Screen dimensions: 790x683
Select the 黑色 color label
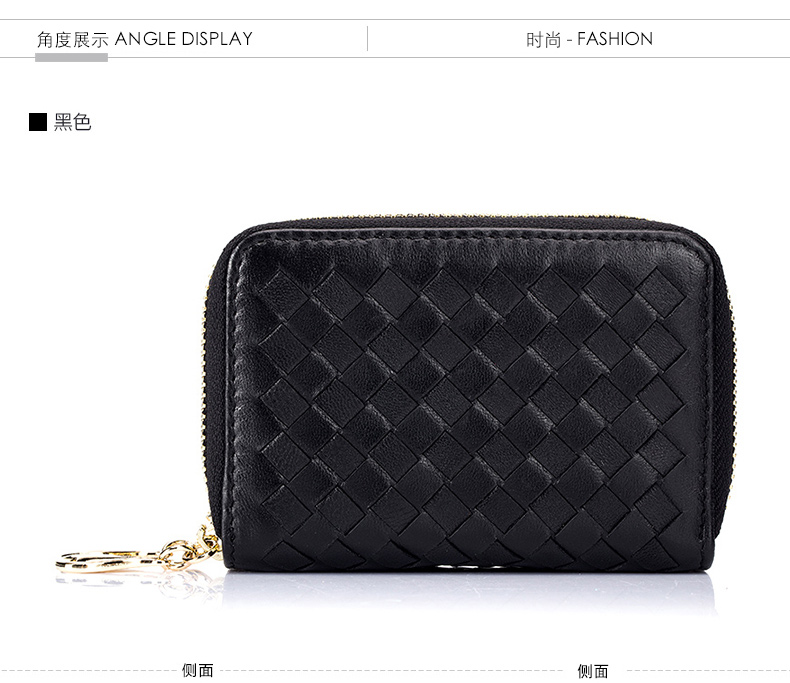[x=73, y=122]
